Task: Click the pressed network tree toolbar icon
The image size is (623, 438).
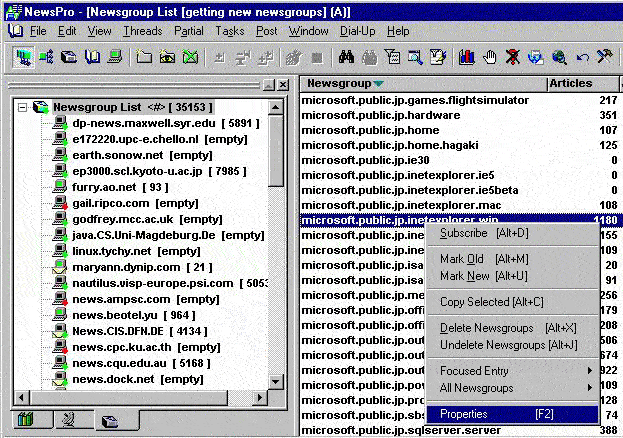Action: point(23,58)
